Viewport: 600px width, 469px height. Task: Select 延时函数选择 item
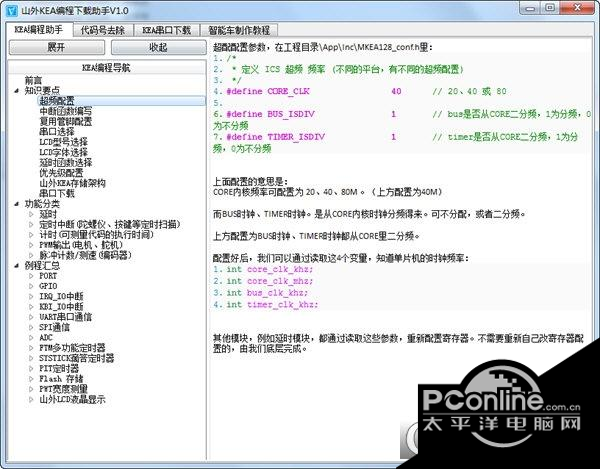click(65, 163)
